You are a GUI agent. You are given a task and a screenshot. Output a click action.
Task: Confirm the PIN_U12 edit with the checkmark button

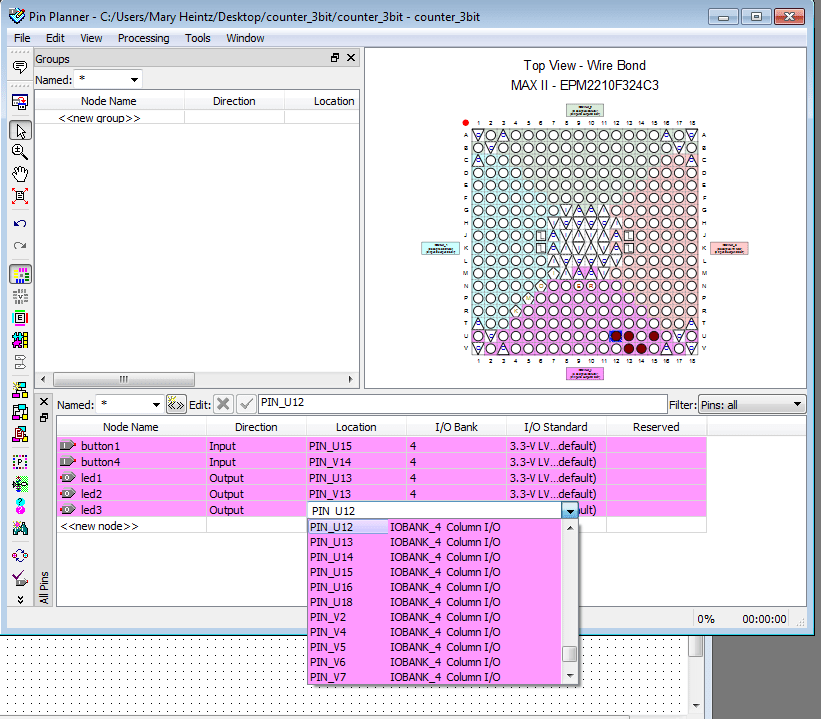[x=247, y=403]
